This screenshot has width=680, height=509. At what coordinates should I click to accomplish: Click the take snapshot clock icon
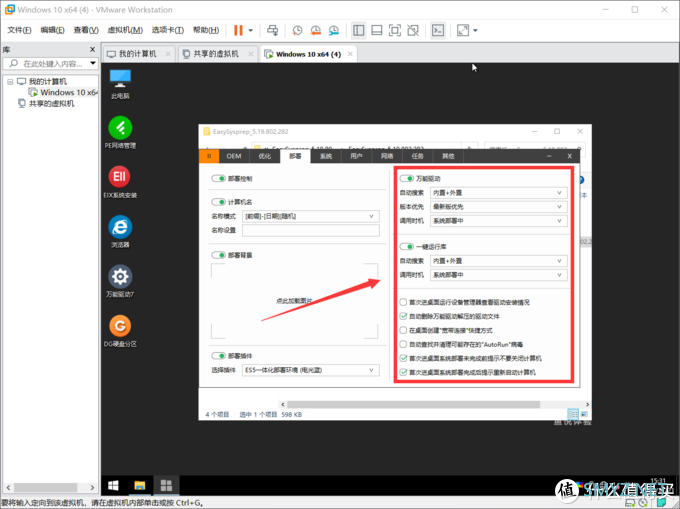pos(297,30)
